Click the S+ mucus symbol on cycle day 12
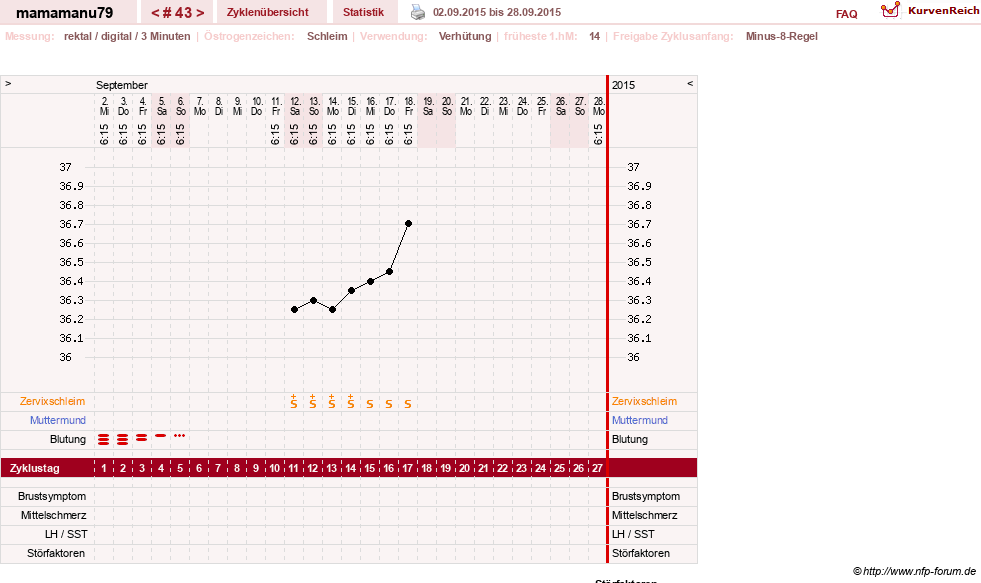This screenshot has width=981, height=583. pos(313,402)
